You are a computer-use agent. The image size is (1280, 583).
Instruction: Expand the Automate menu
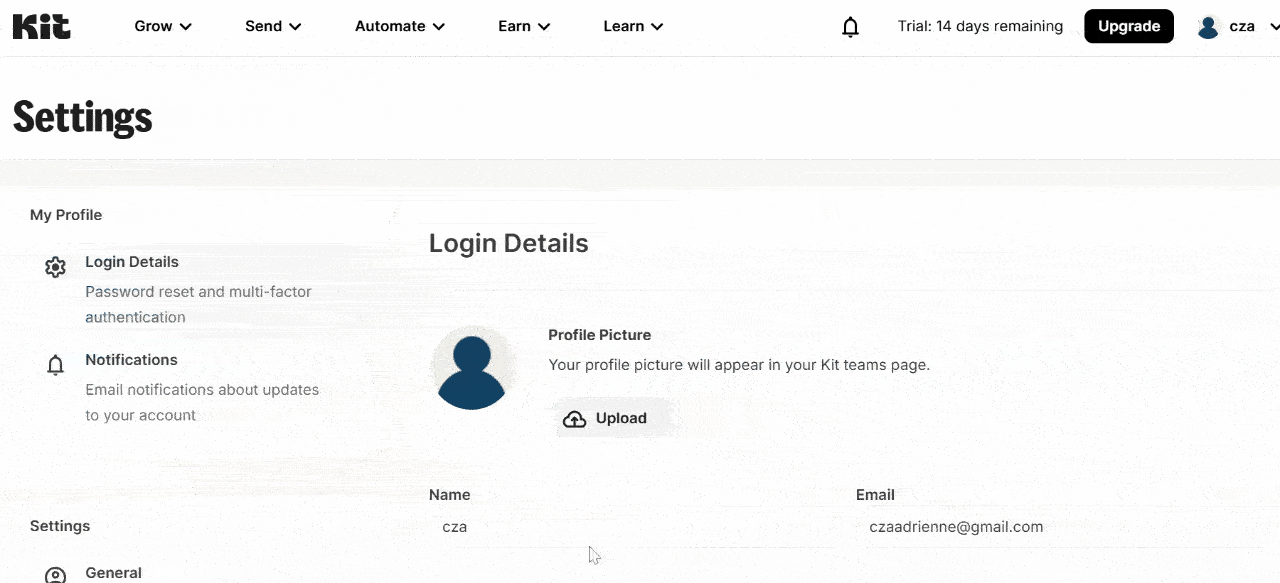point(399,26)
